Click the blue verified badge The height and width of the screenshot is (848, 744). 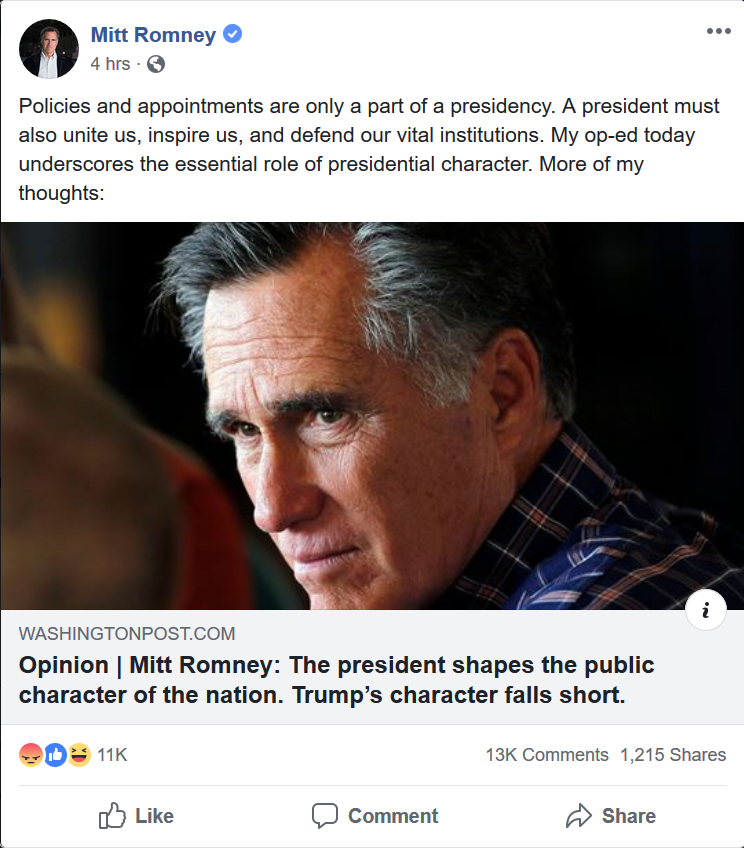(233, 35)
